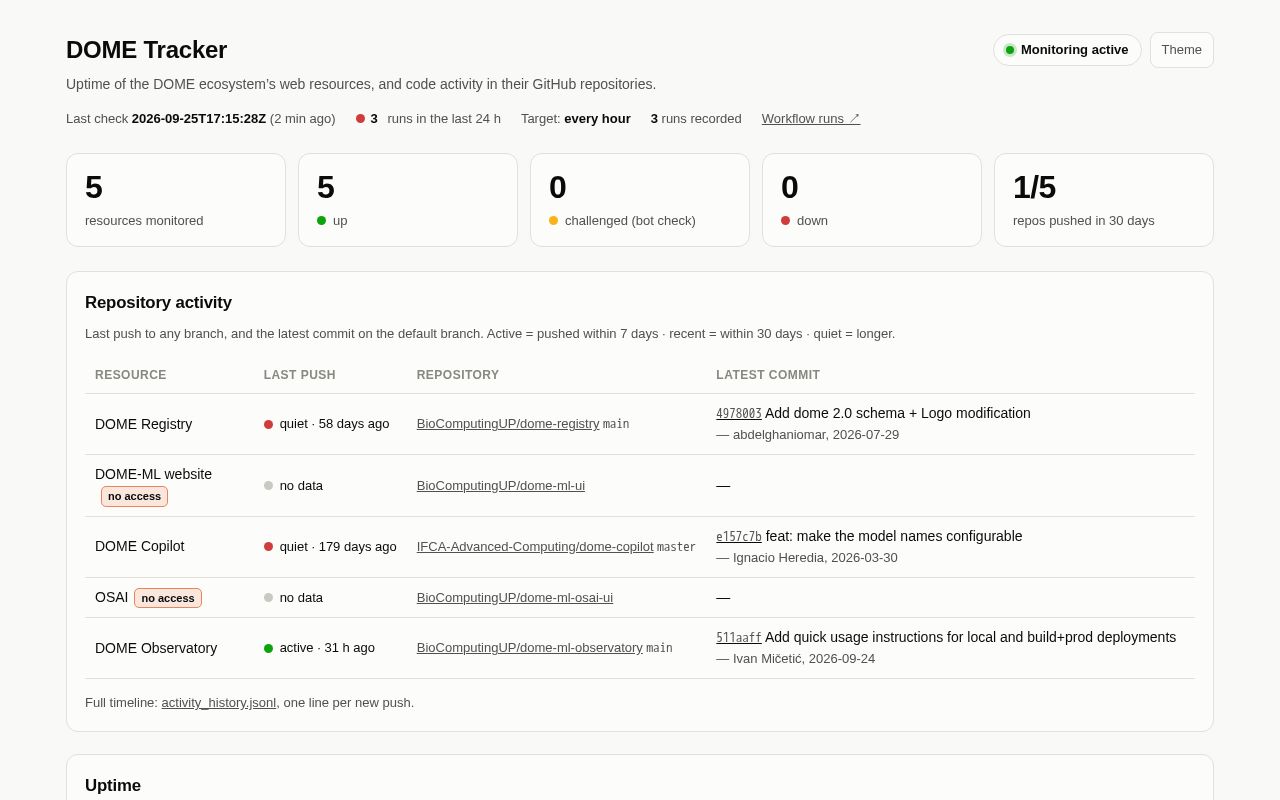The image size is (1280, 800).
Task: Click 'Ignacio Heredia, 2026-03-30' commit author text
Action: 815,558
